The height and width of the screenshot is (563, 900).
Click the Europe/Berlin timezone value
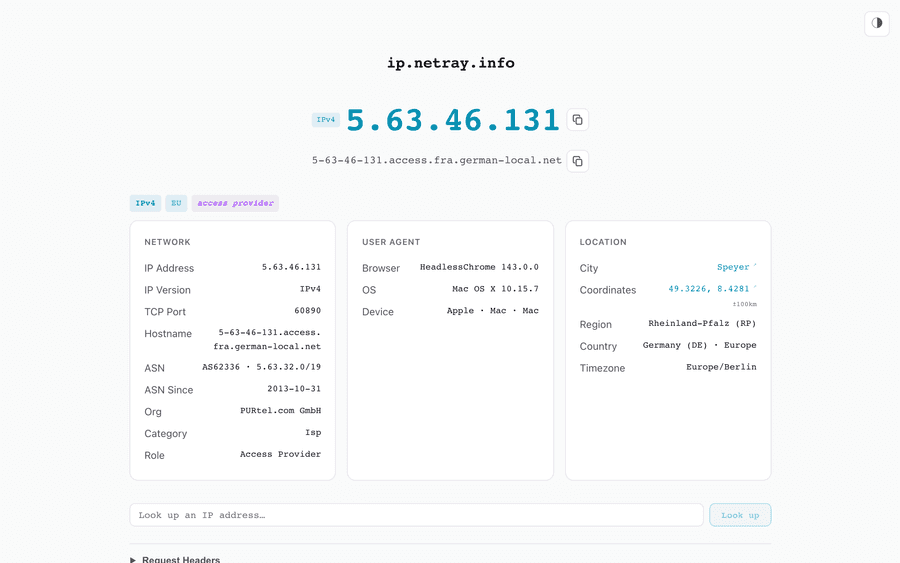721,367
